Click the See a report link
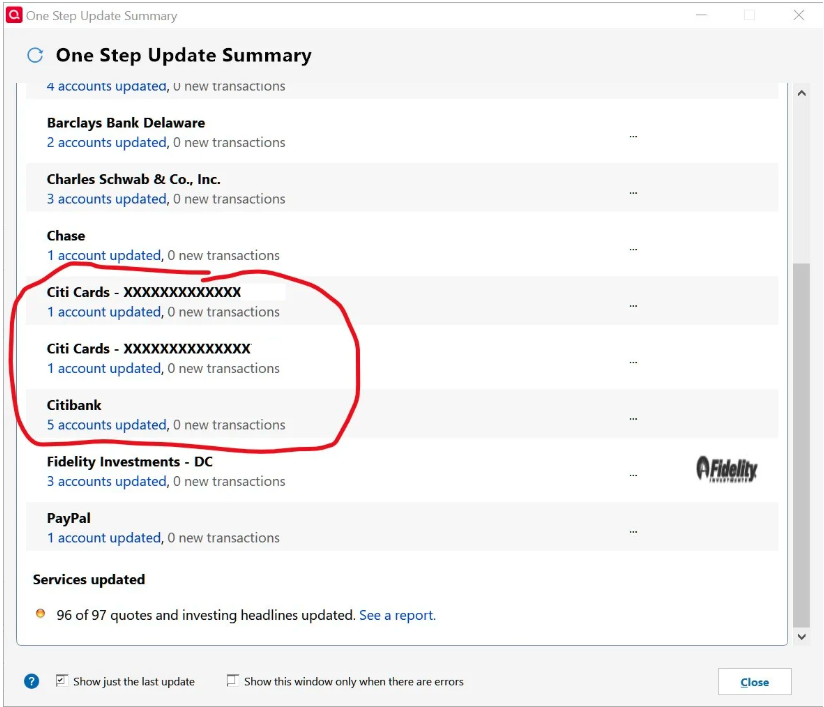 coord(397,615)
